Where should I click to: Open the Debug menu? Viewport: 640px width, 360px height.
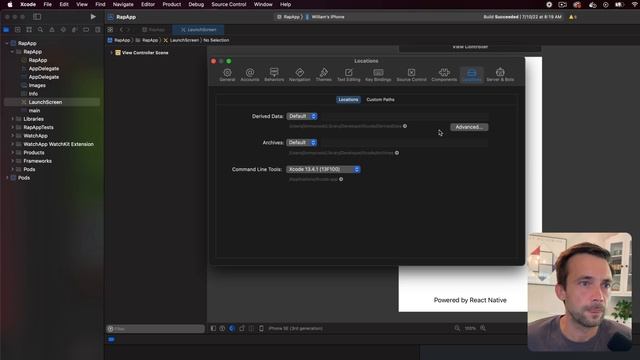click(196, 4)
